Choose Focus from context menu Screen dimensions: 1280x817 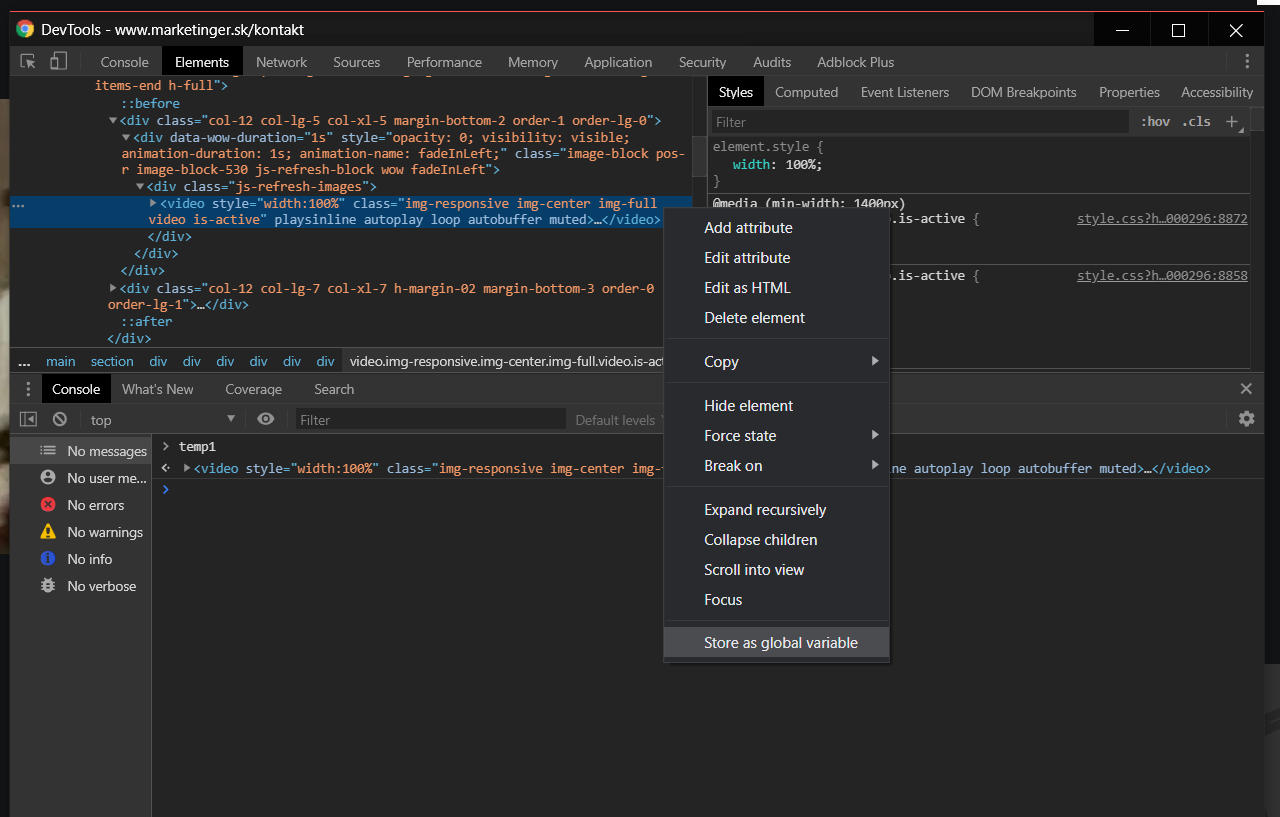pos(777,600)
